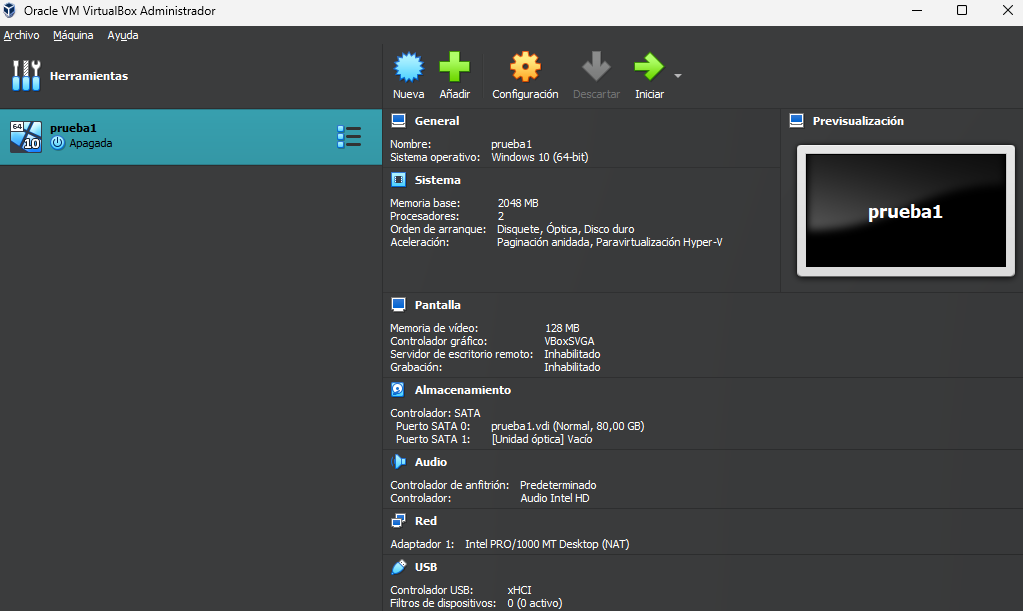Open Configuración gear icon

(x=525, y=67)
